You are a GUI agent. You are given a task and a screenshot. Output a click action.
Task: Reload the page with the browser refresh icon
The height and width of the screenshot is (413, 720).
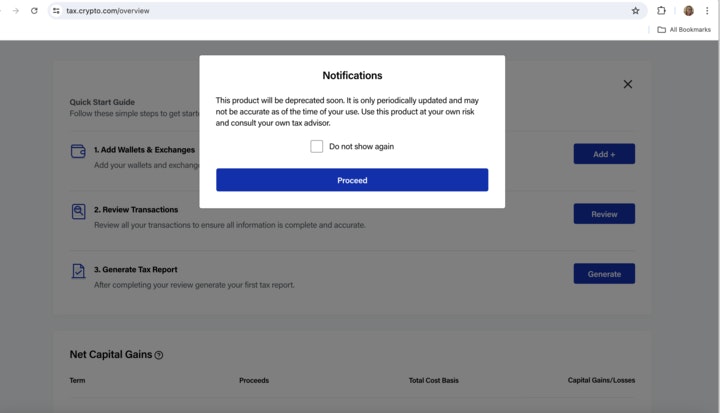pyautogui.click(x=34, y=11)
